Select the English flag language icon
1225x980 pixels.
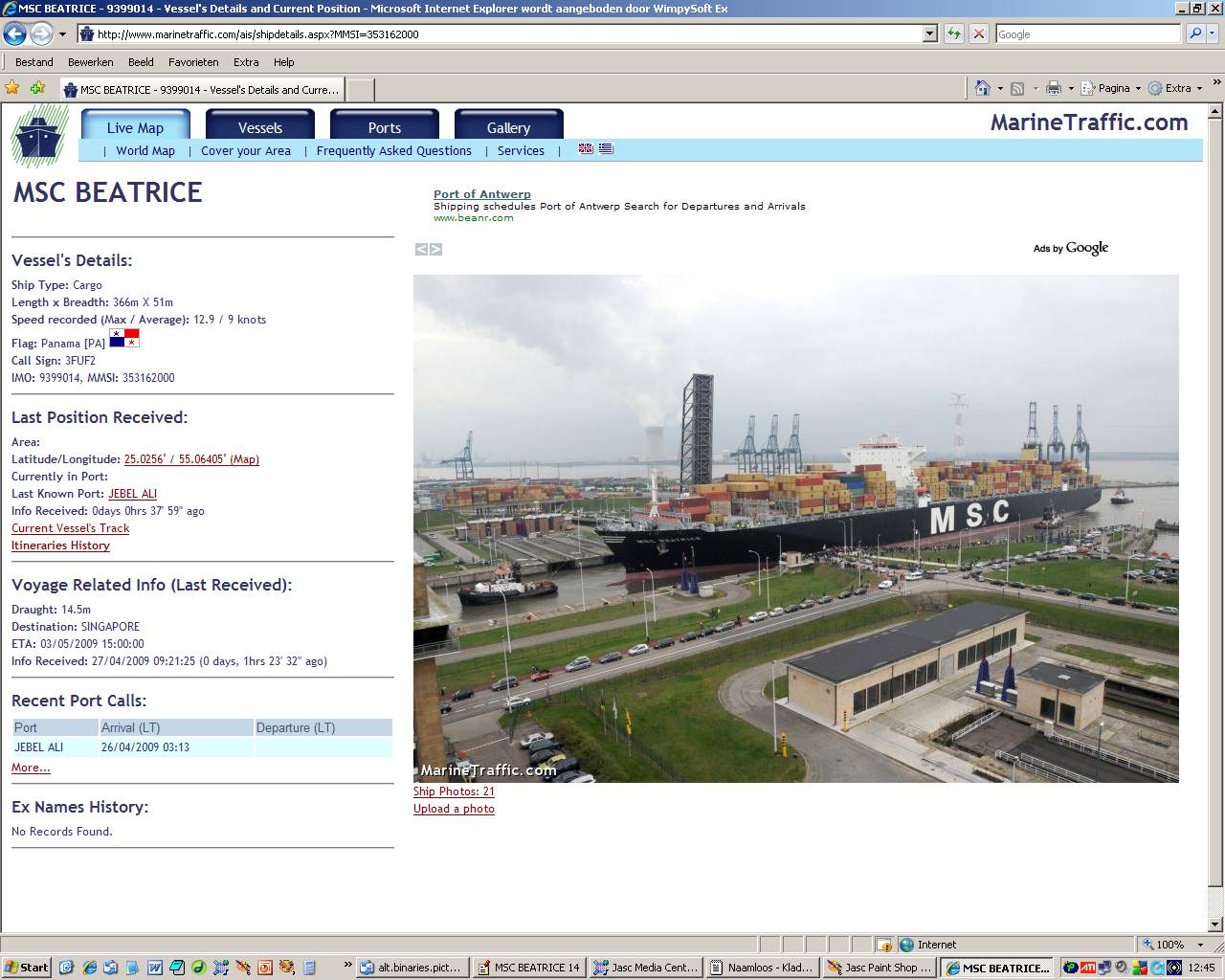pos(586,149)
